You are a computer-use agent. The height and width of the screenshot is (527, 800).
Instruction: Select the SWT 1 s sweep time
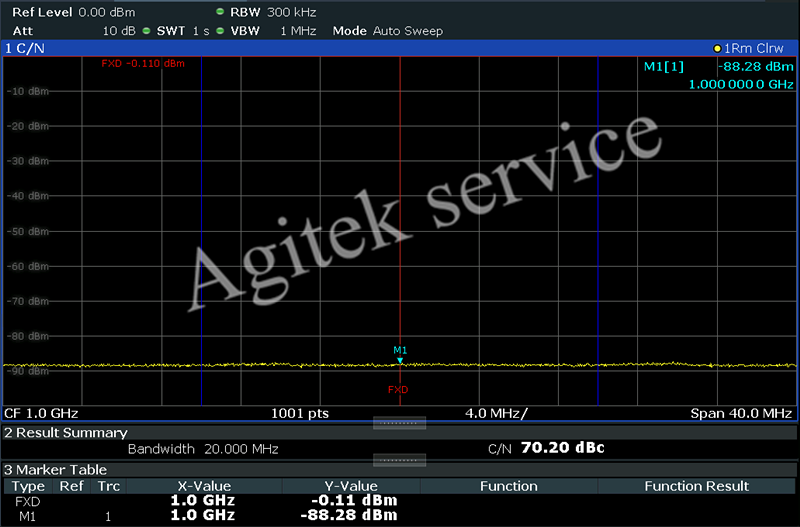(183, 31)
